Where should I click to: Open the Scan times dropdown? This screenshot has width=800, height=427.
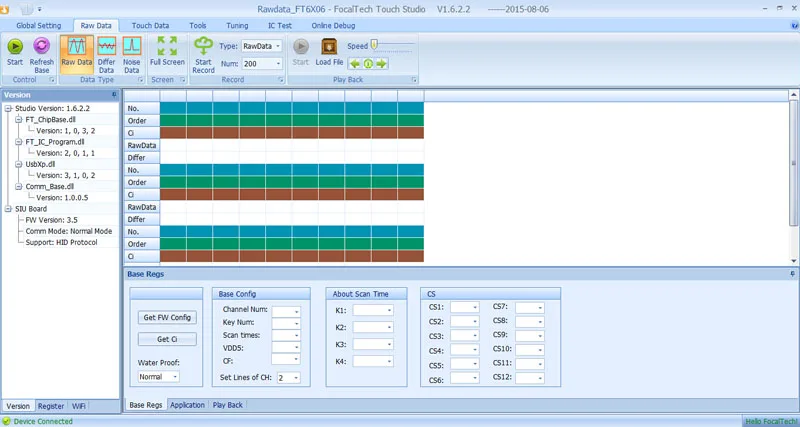click(296, 336)
